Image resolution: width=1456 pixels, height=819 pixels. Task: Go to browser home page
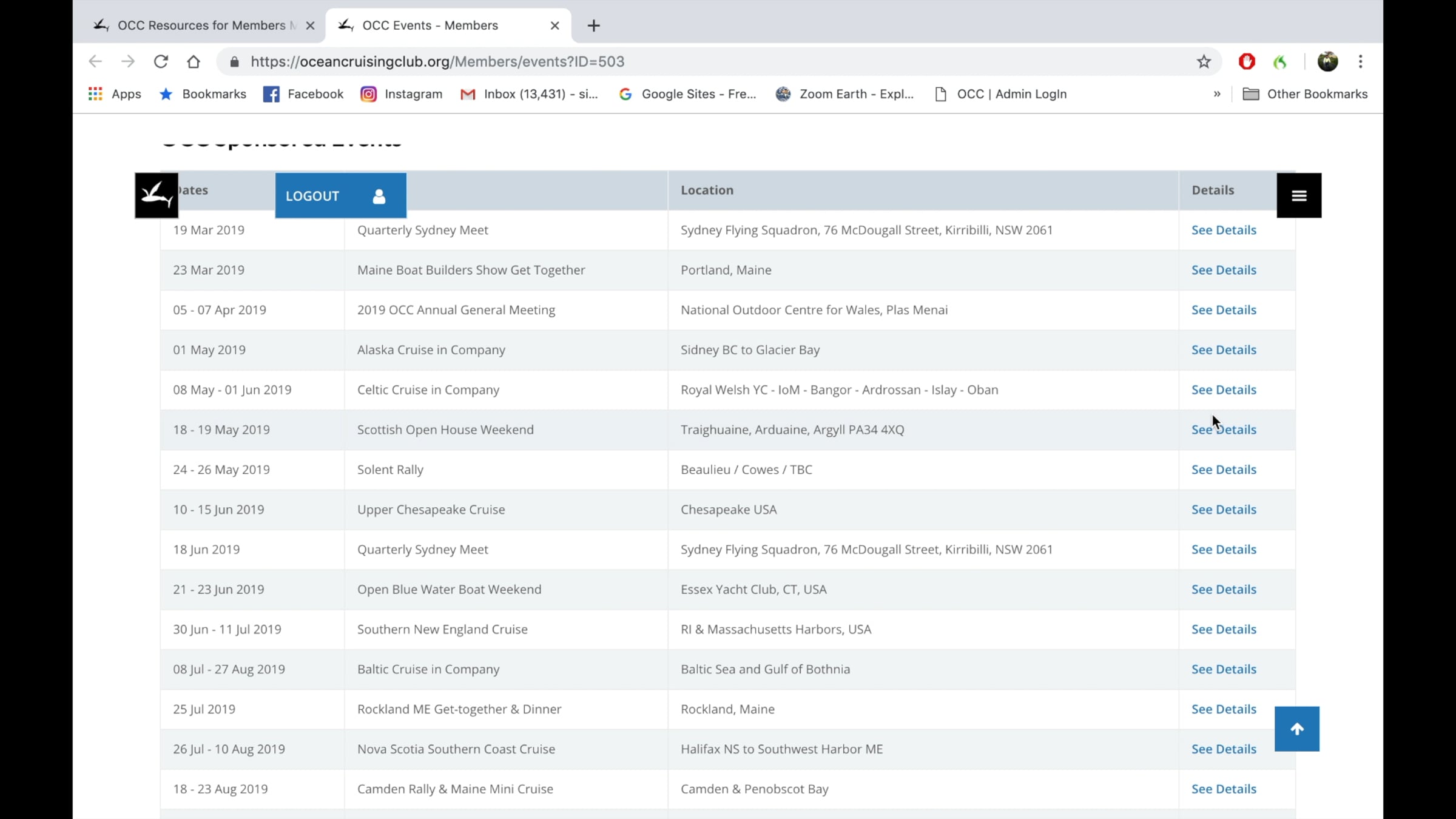(x=194, y=61)
